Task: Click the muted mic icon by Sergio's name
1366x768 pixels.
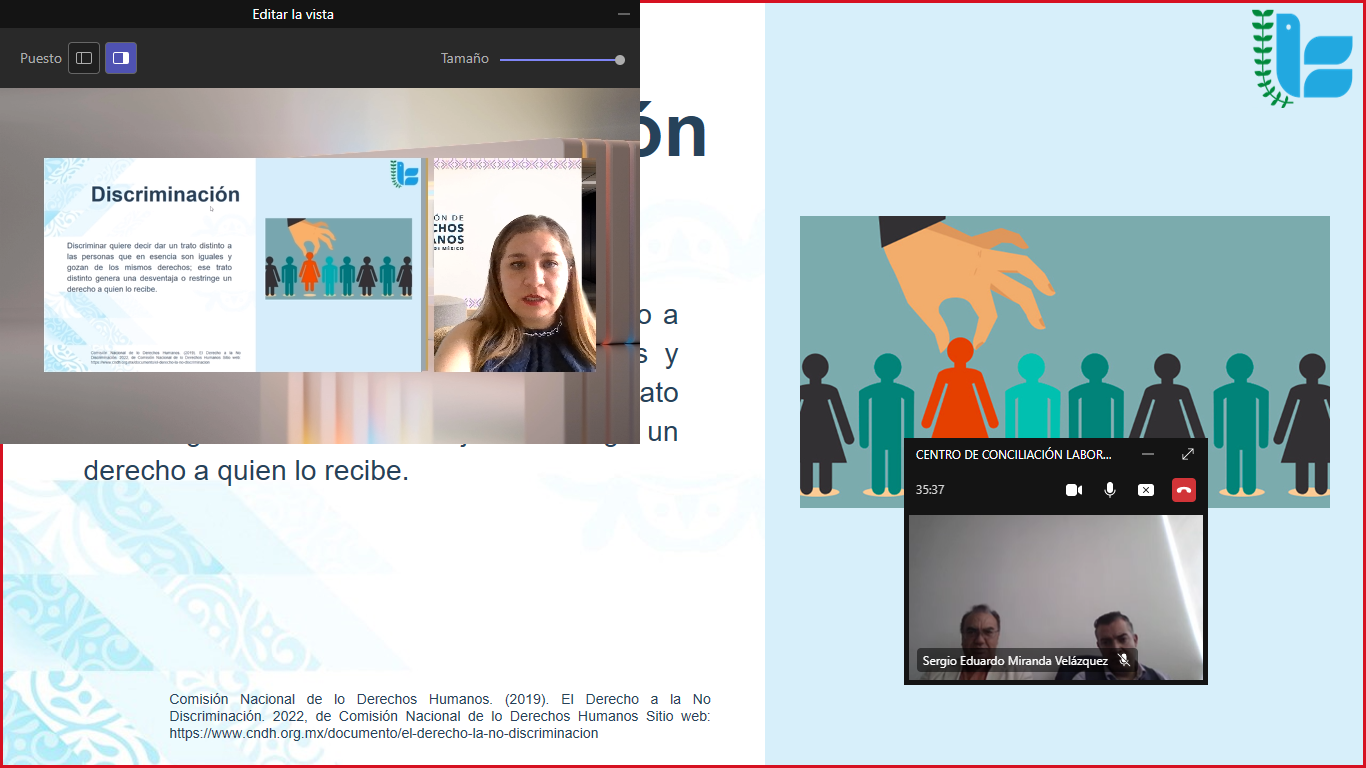Action: pos(1124,661)
